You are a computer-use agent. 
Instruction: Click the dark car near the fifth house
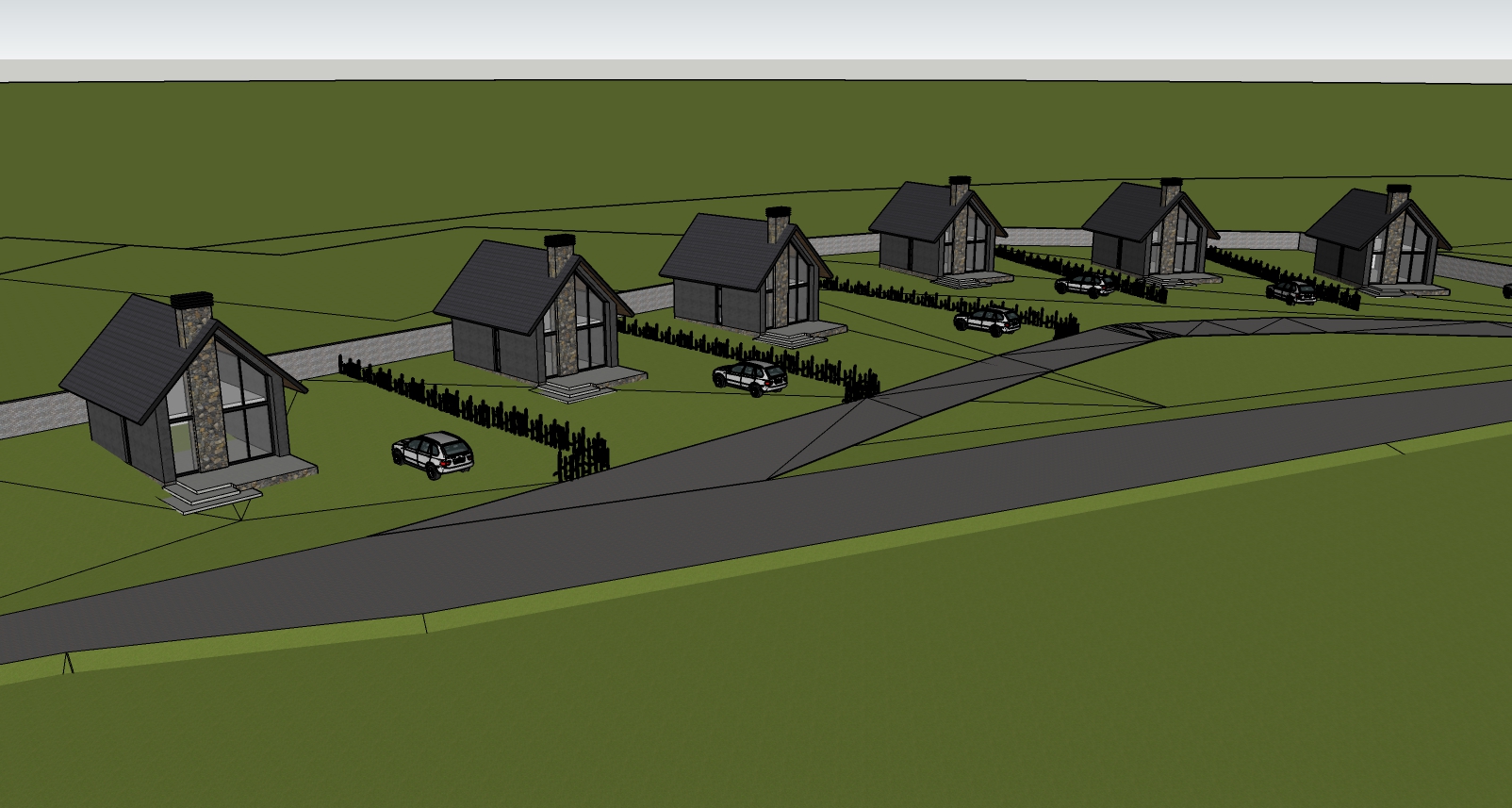1086,284
